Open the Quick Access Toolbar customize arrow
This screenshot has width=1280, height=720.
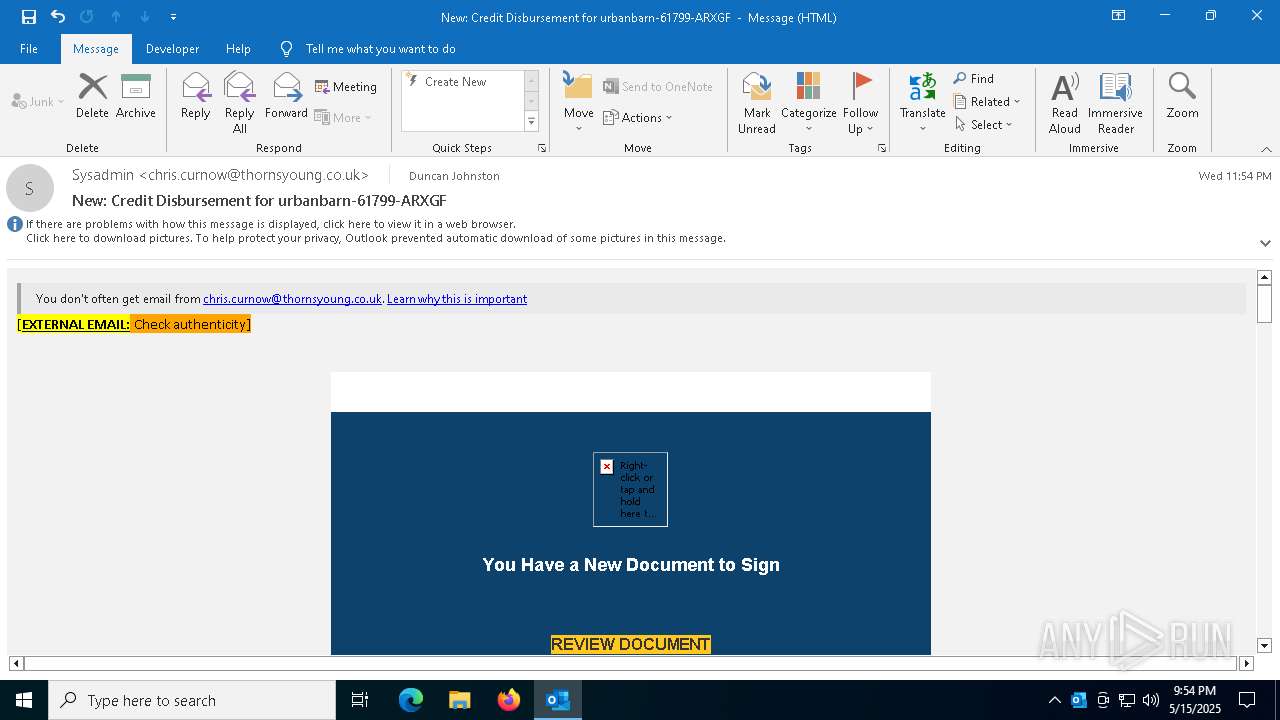(174, 17)
